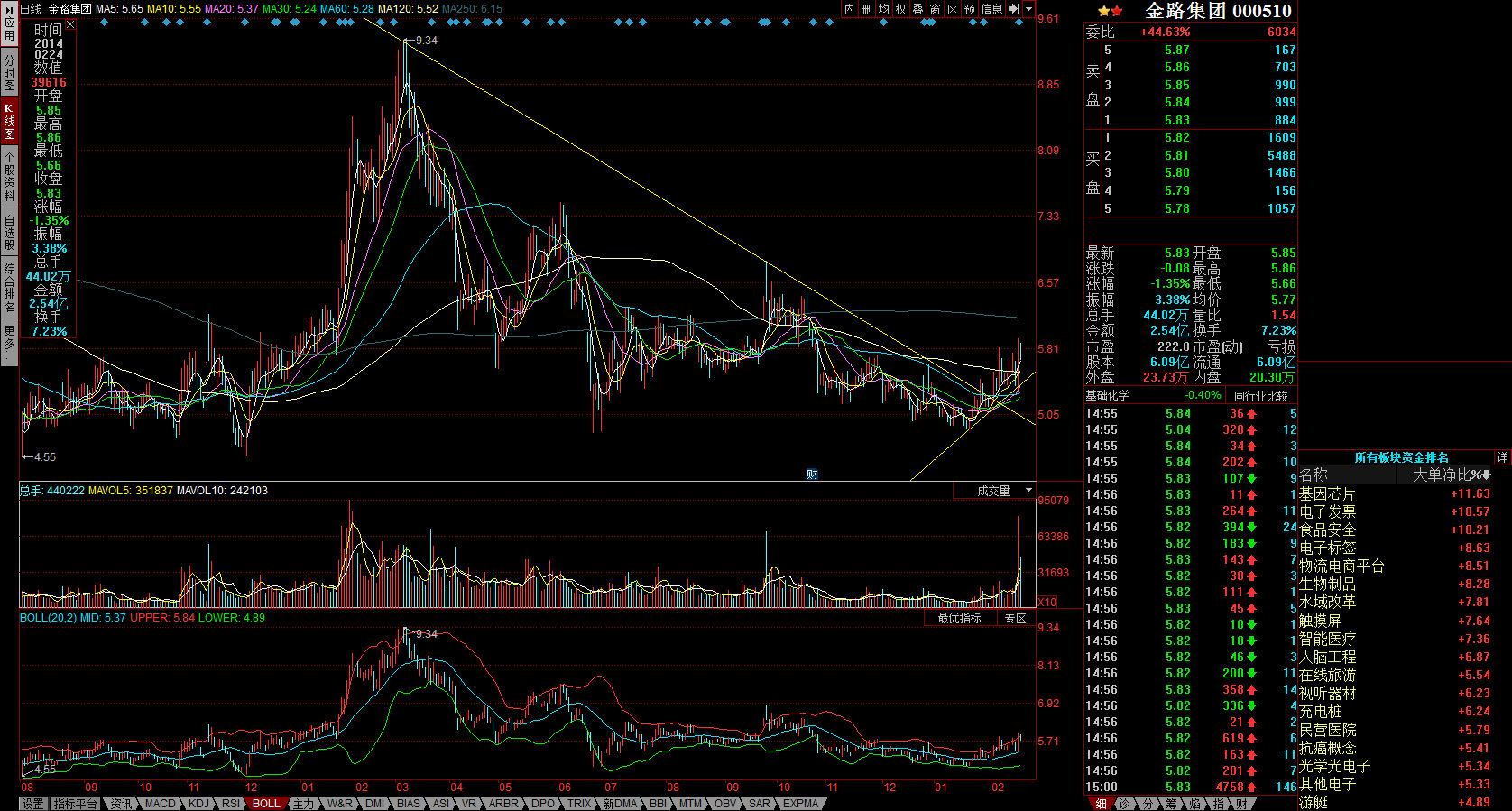Viewport: 1512px width, 811px height.
Task: Expand the 大单净比% sort arrow
Action: 1486,475
